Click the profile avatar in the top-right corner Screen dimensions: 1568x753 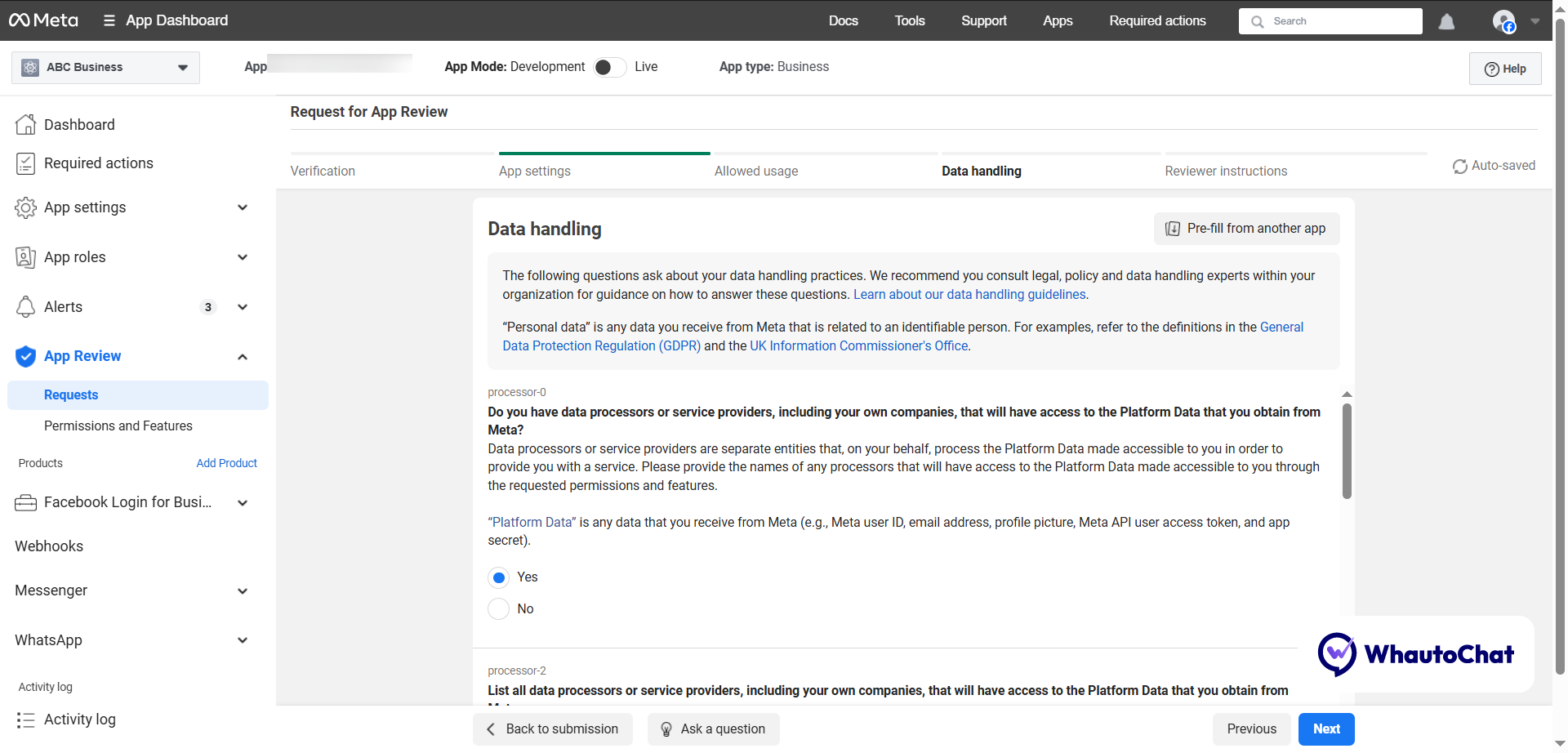1506,21
